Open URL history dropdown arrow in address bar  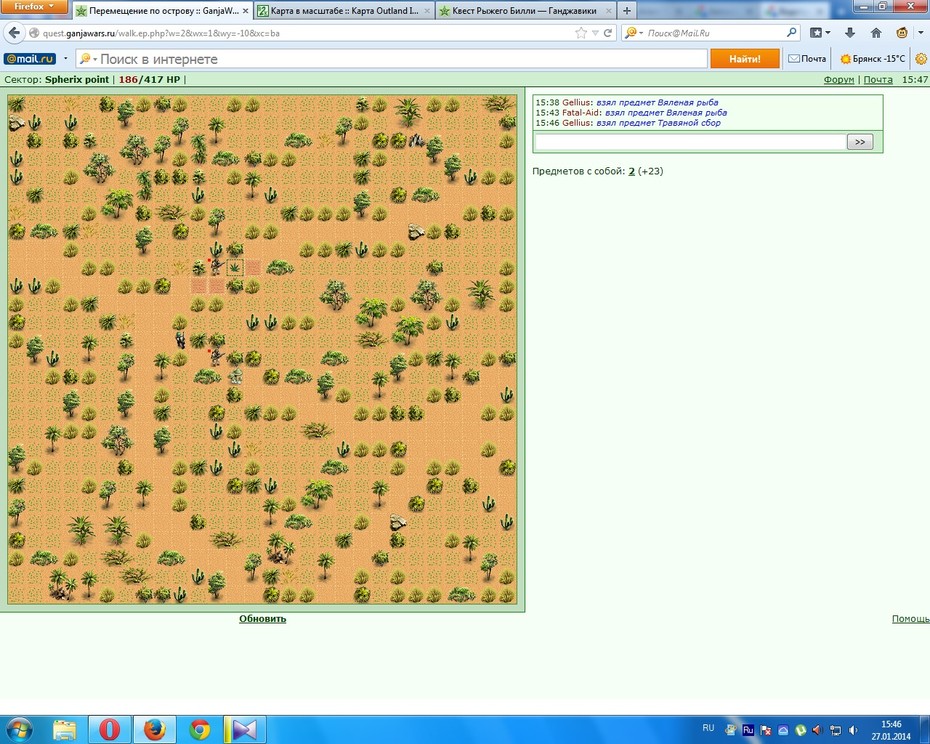click(595, 33)
